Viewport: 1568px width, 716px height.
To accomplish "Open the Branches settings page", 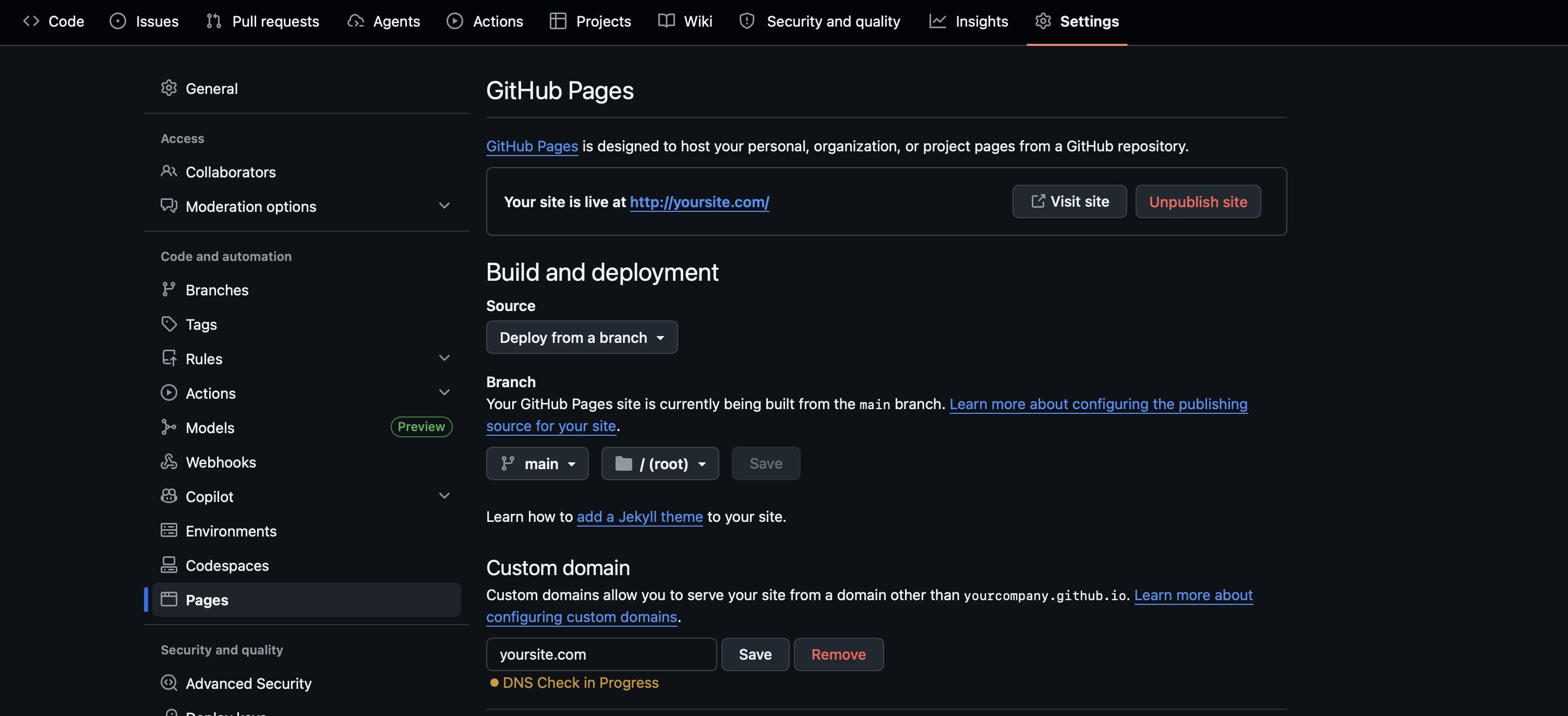I will coord(307,289).
